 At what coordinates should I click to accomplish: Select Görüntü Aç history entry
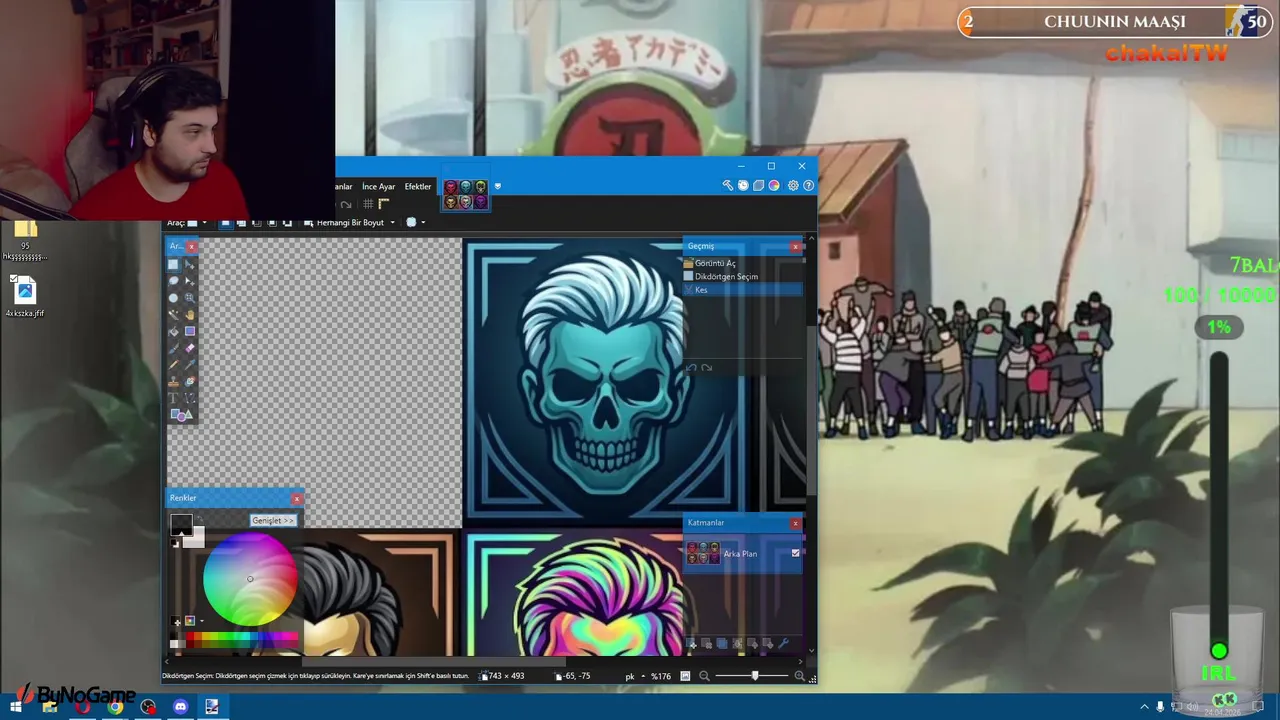(x=743, y=263)
